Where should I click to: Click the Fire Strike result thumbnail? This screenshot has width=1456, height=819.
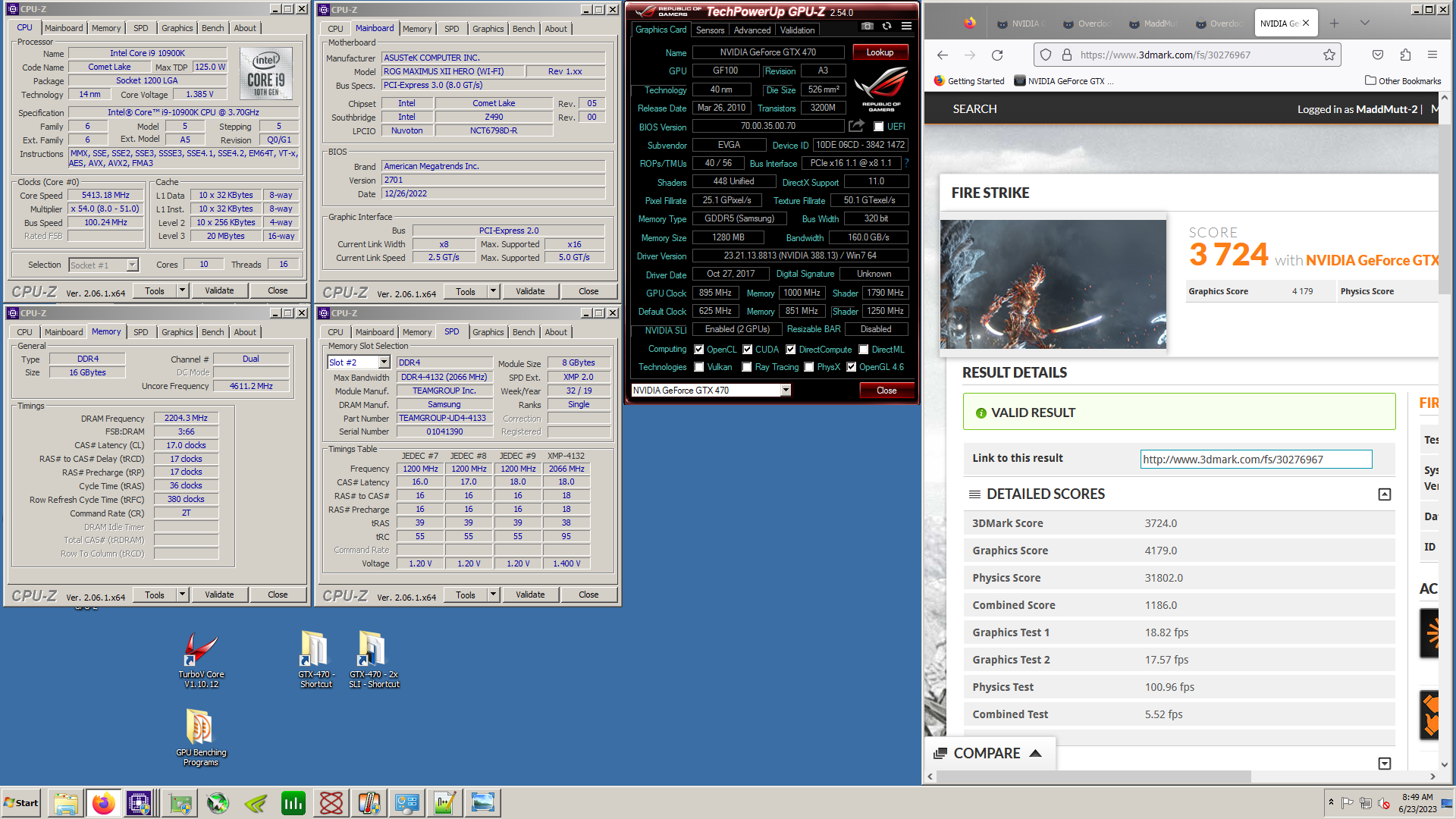pos(1053,284)
